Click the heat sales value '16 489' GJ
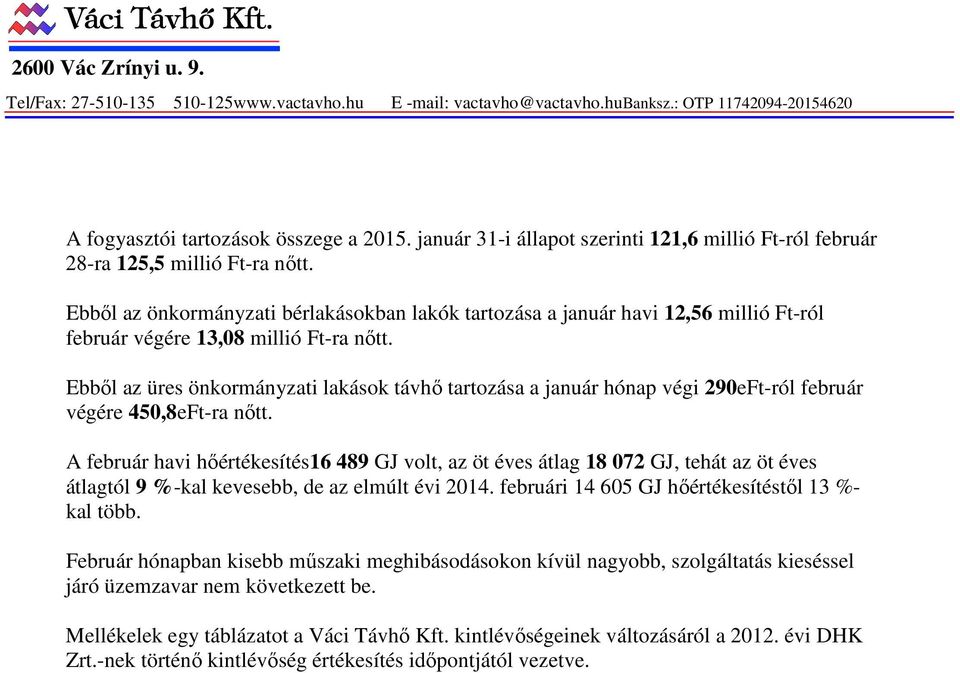The width and height of the screenshot is (960, 673). (339, 462)
